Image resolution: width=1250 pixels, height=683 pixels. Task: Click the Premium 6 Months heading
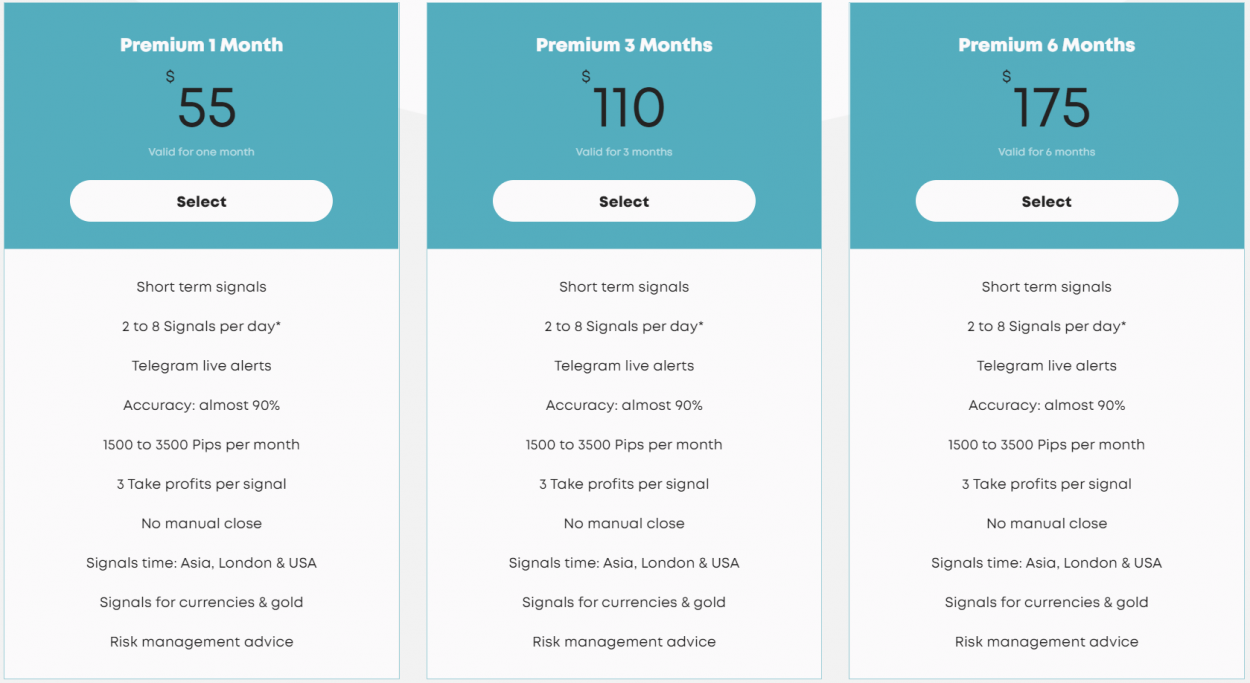[x=1047, y=45]
